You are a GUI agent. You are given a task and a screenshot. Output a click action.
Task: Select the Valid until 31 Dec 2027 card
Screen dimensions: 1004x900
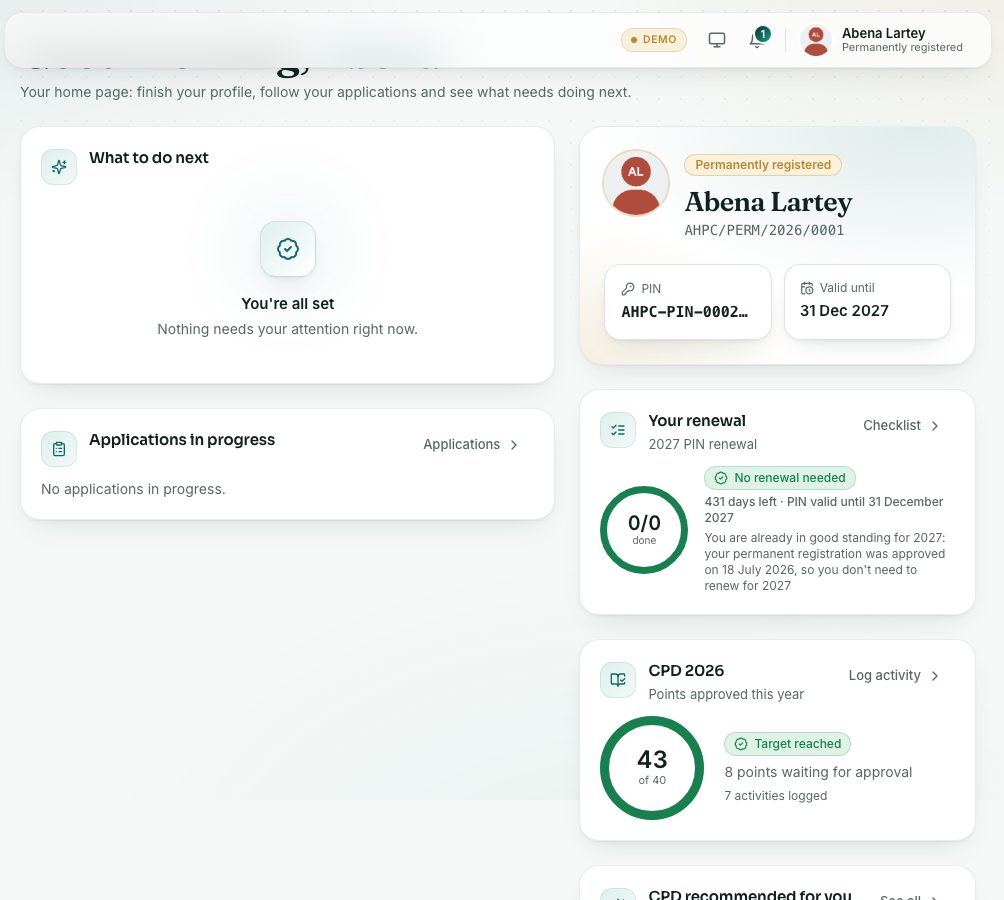tap(867, 302)
